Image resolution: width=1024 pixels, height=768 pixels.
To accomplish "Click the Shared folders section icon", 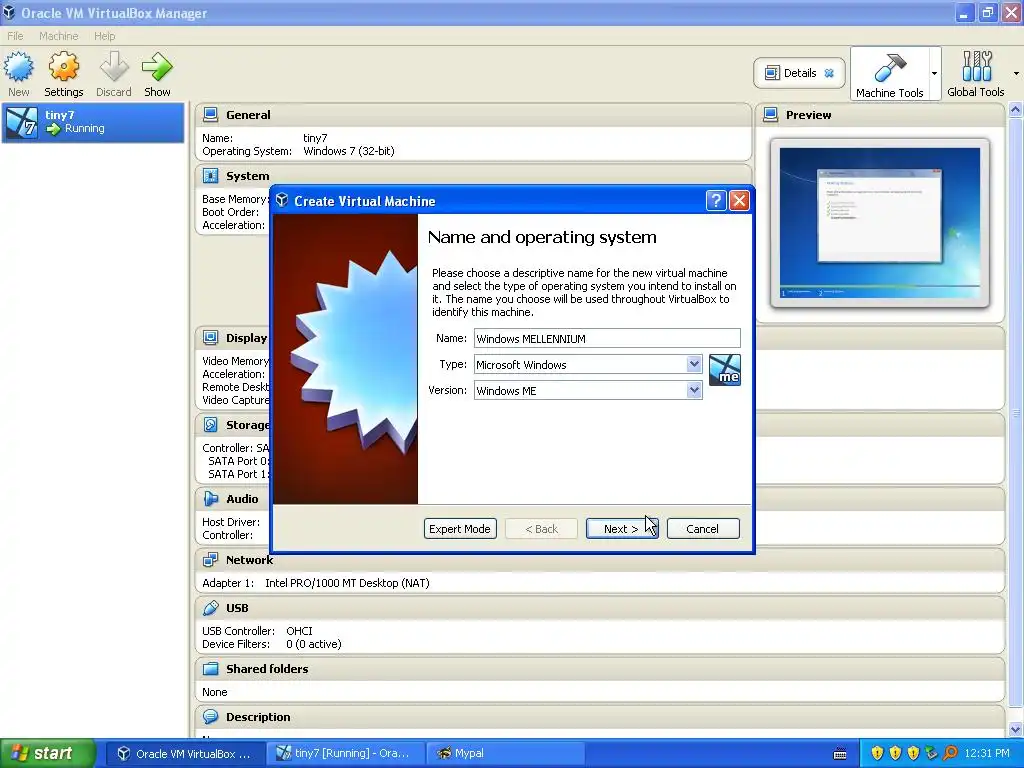I will (x=210, y=669).
